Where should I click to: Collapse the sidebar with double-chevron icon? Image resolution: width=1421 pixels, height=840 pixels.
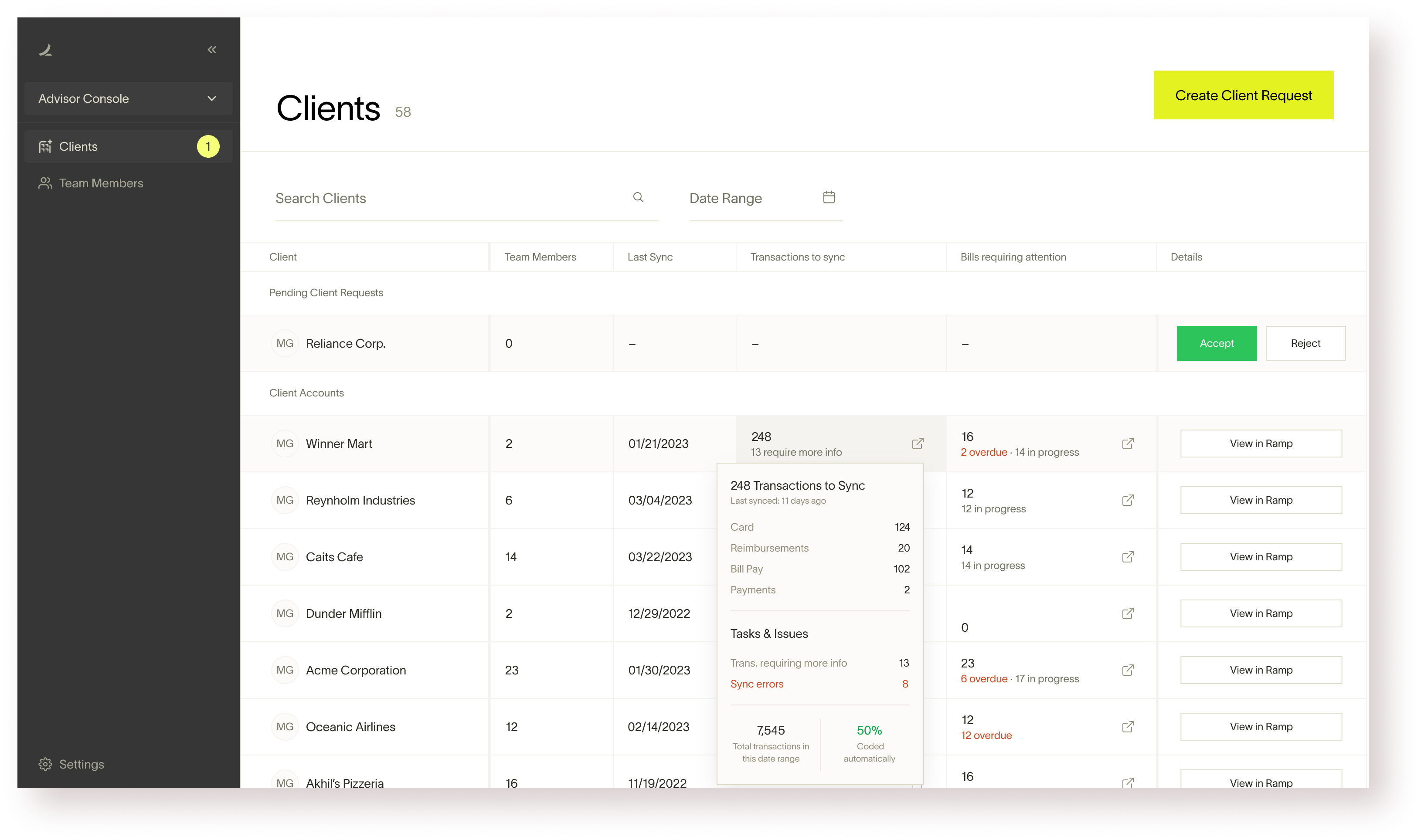(x=212, y=50)
